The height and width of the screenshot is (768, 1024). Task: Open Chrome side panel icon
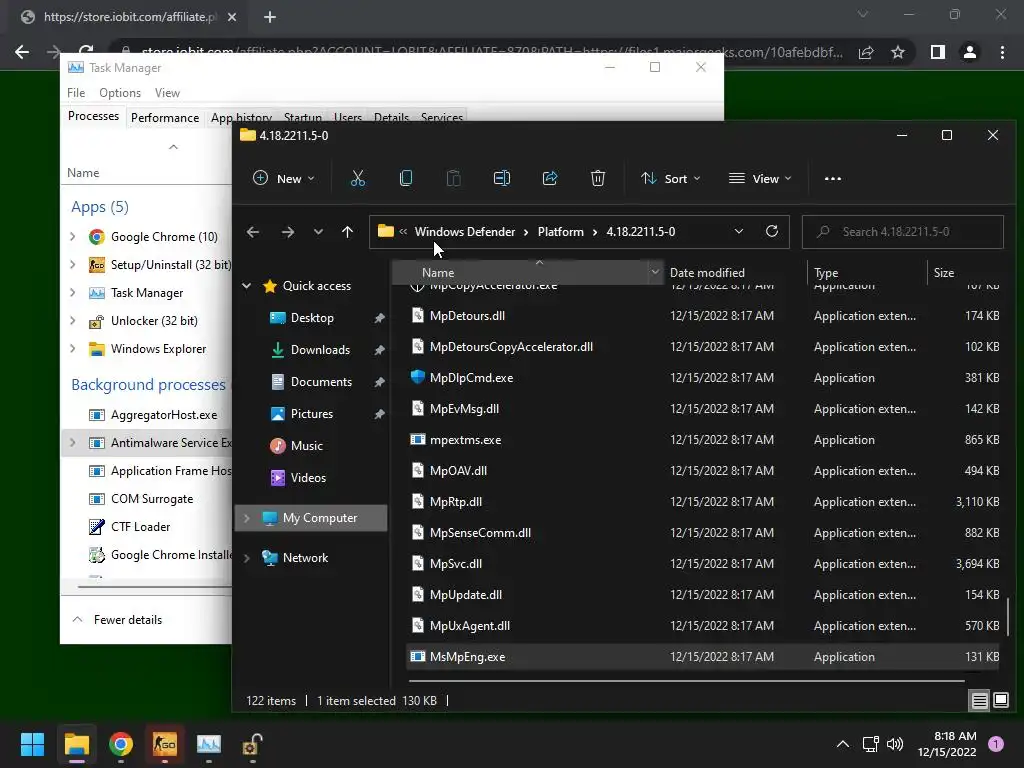pyautogui.click(x=938, y=52)
